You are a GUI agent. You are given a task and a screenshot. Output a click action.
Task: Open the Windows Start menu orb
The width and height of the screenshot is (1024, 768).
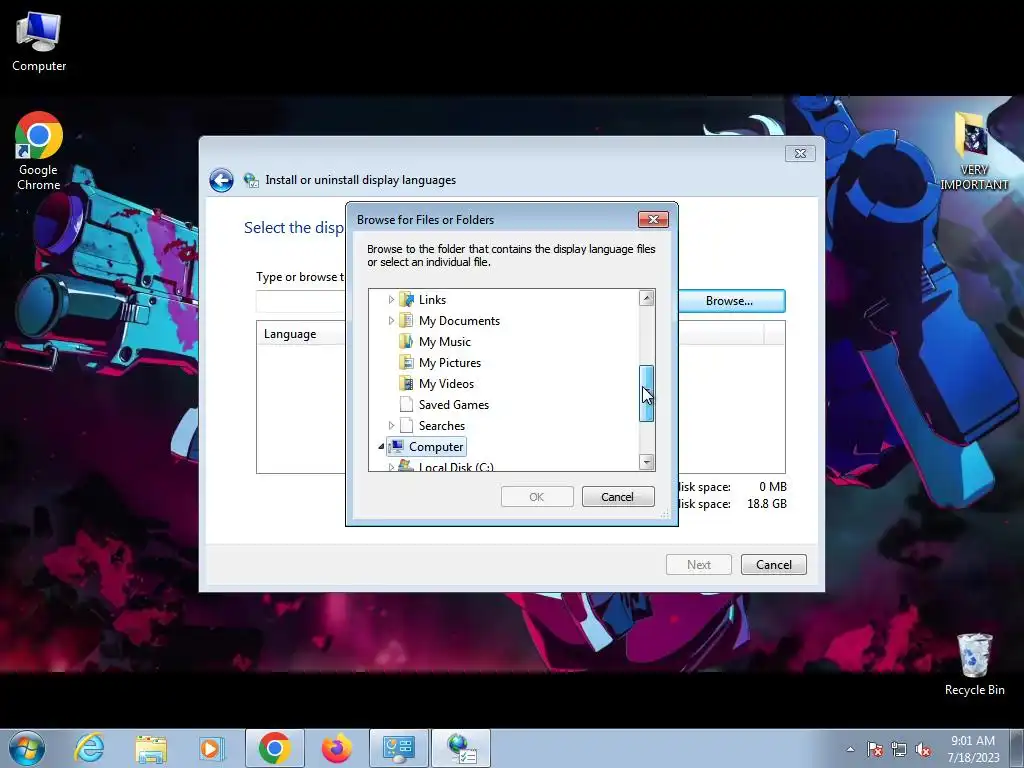coord(27,748)
